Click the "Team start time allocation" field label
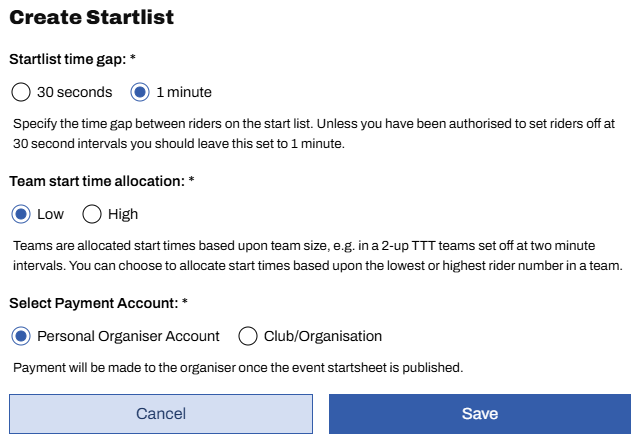The height and width of the screenshot is (442, 638). point(98,181)
